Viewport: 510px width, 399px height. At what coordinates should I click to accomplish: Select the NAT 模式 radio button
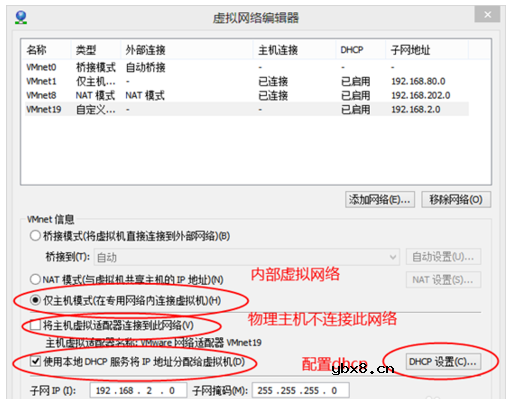click(x=35, y=279)
